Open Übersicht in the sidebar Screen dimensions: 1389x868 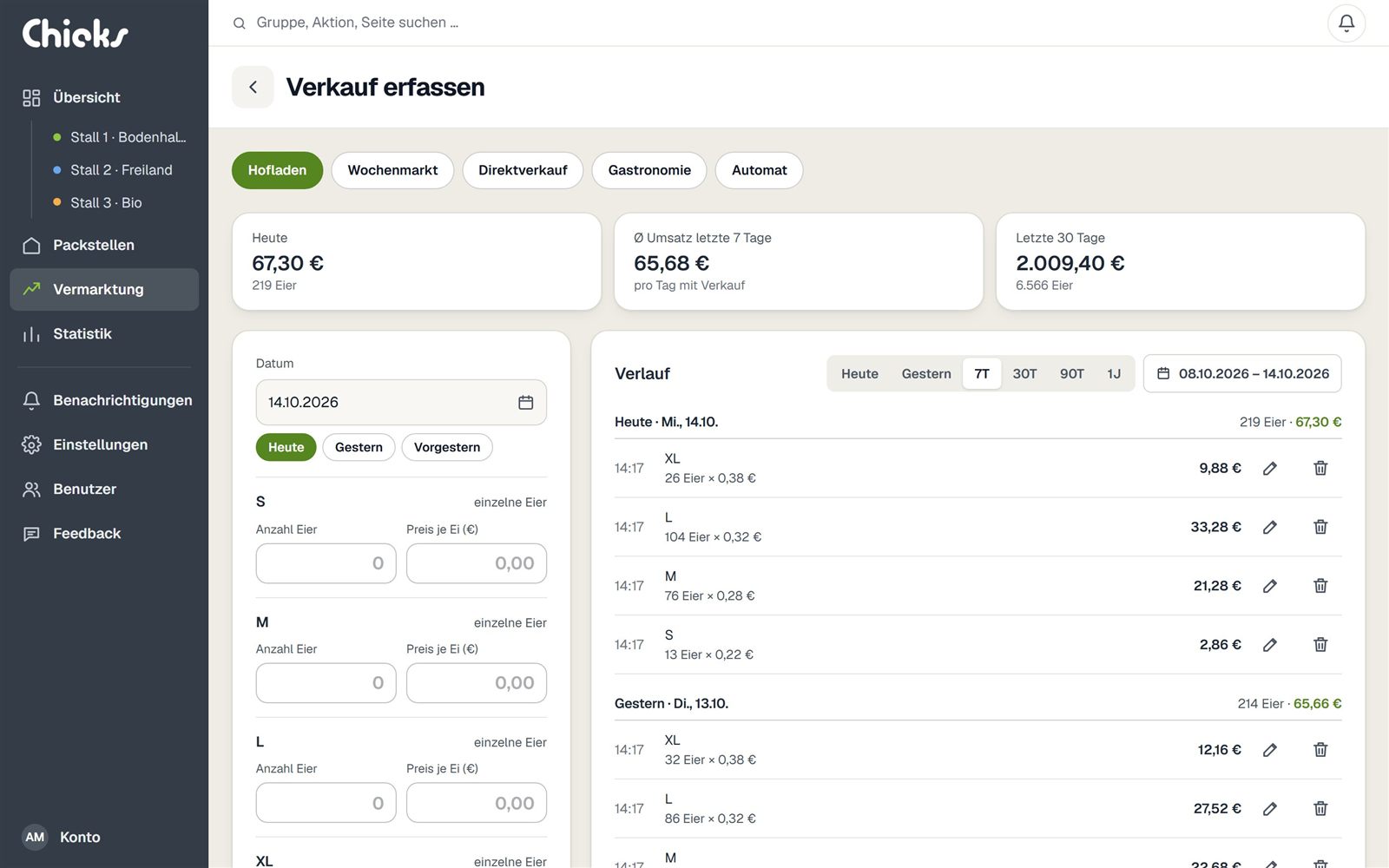(x=104, y=97)
